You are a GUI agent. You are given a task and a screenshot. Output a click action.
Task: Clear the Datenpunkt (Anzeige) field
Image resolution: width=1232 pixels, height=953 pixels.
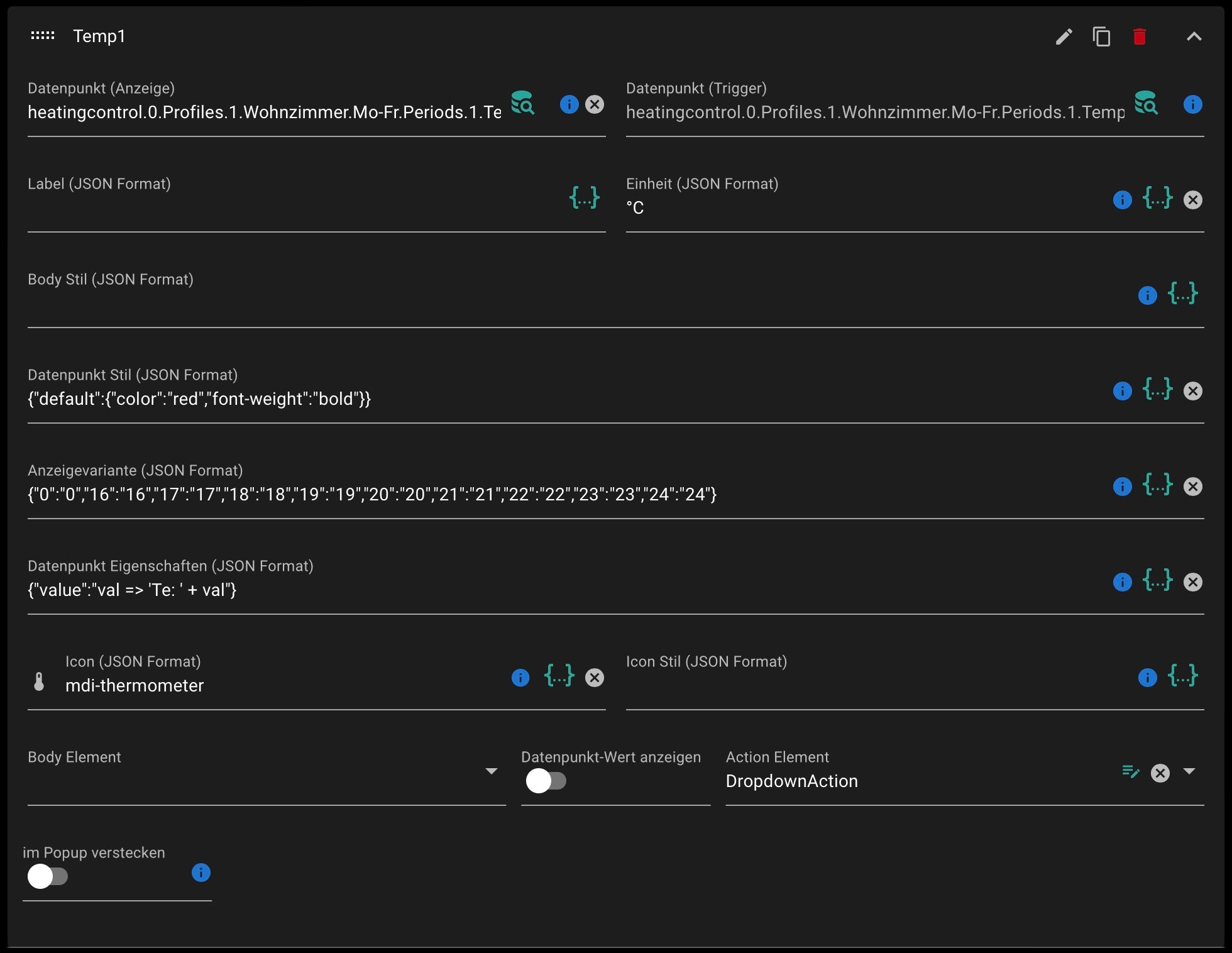click(595, 104)
